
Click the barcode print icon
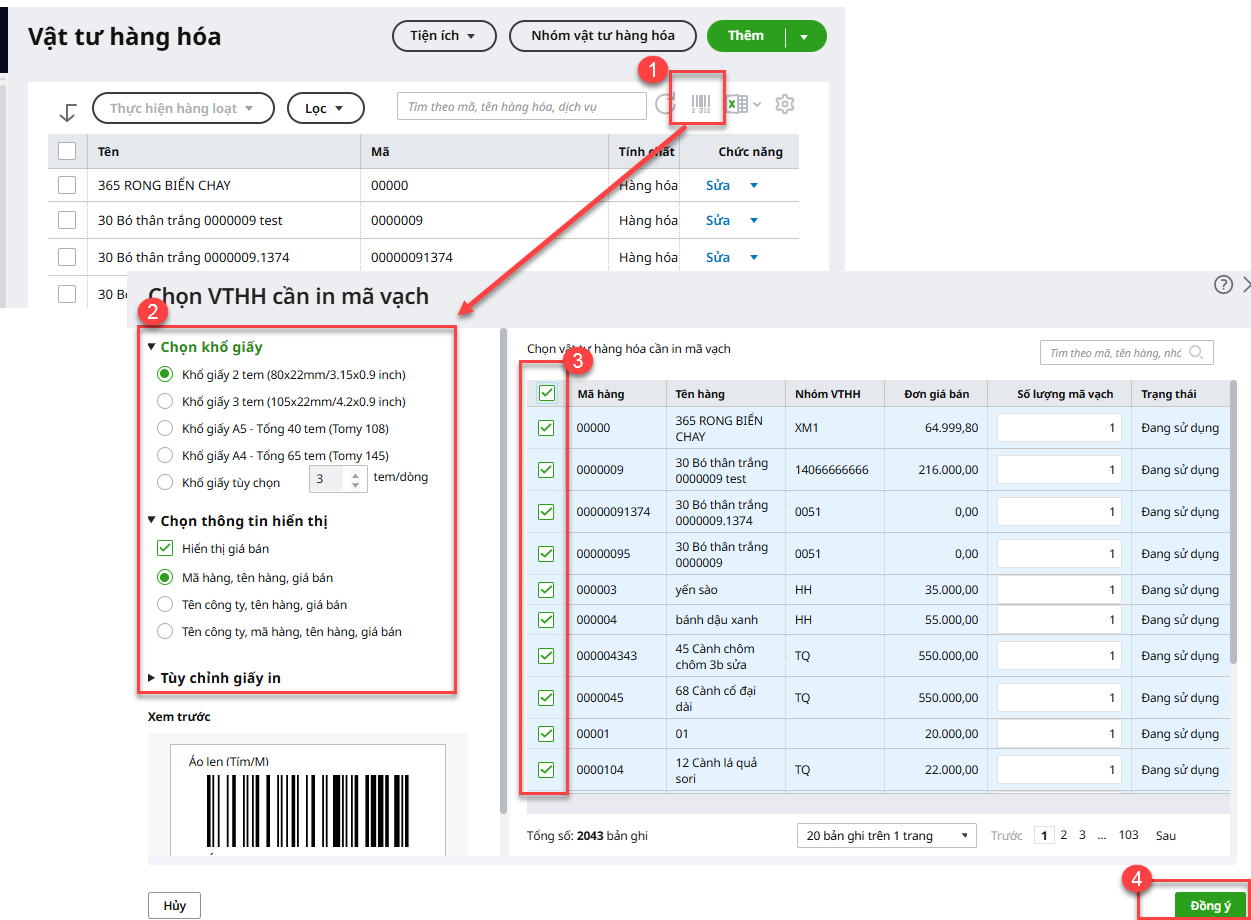[x=701, y=104]
